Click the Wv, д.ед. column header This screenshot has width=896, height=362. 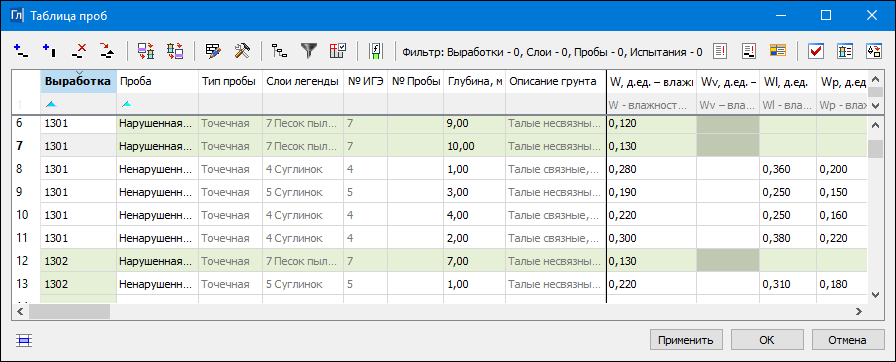pos(727,82)
